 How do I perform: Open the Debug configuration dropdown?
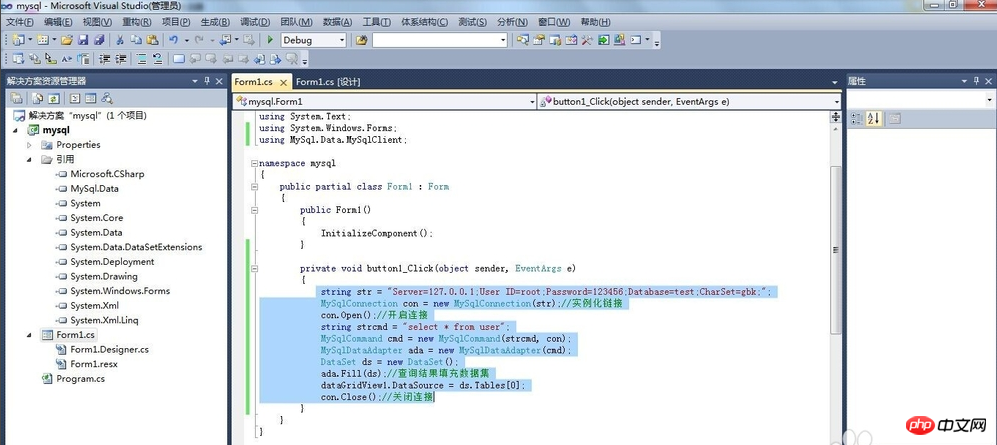(342, 40)
